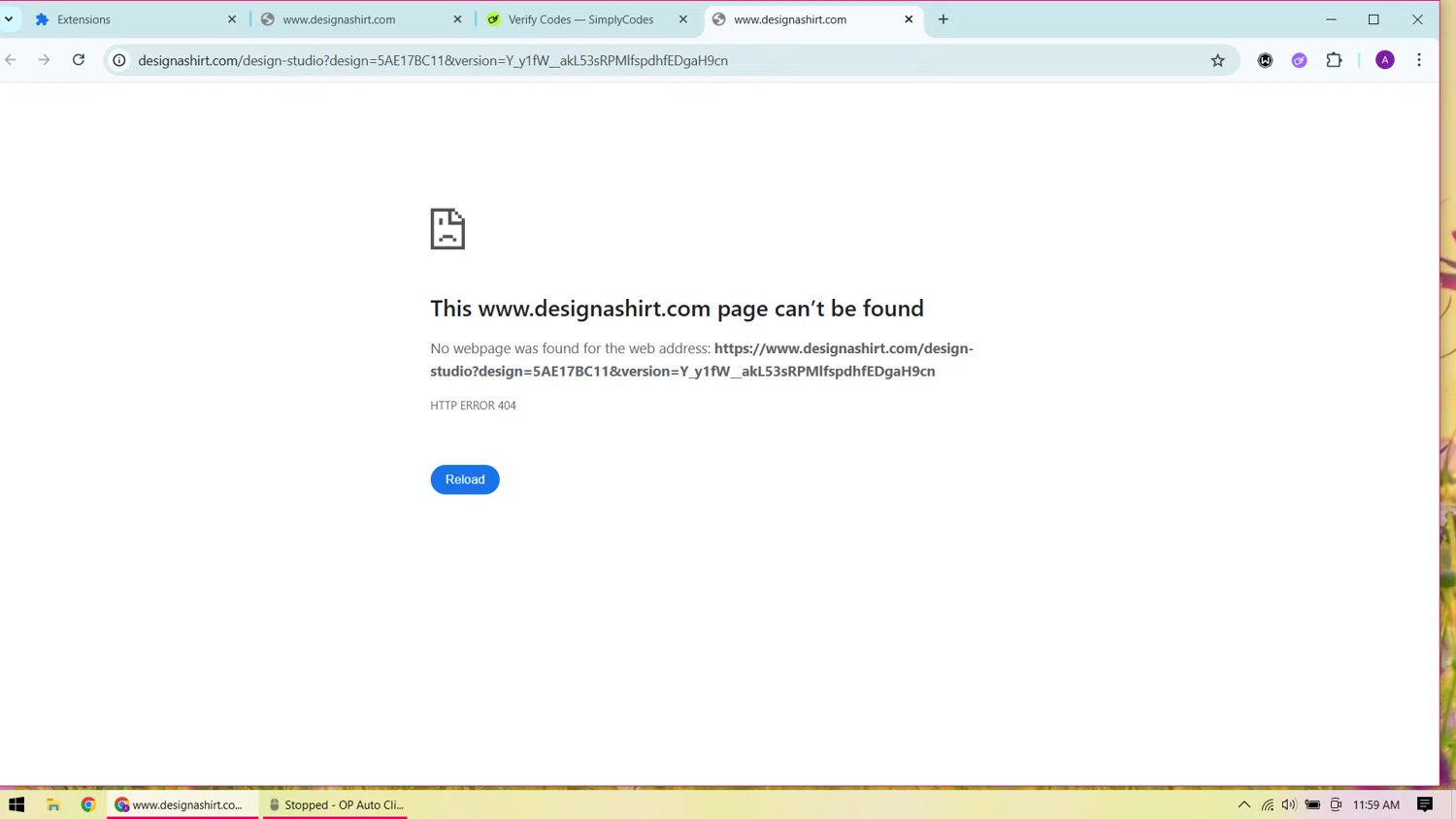
Task: Close the first www.designashirt.com tab
Action: click(458, 19)
